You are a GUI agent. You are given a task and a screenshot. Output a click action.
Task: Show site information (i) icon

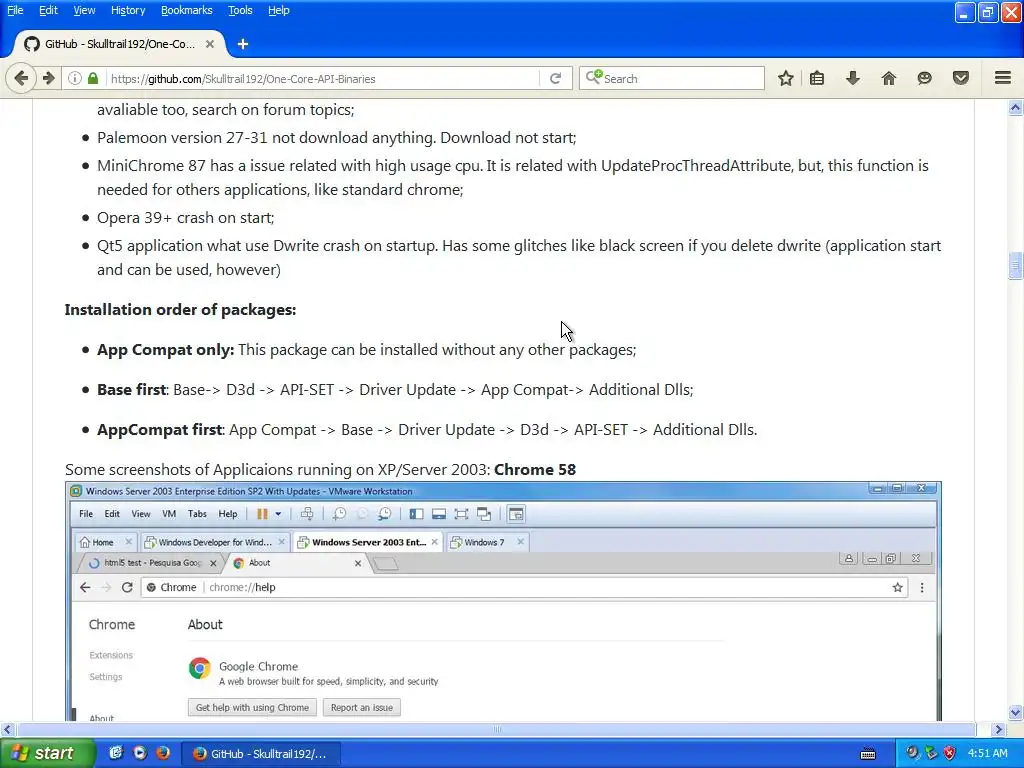(x=74, y=78)
